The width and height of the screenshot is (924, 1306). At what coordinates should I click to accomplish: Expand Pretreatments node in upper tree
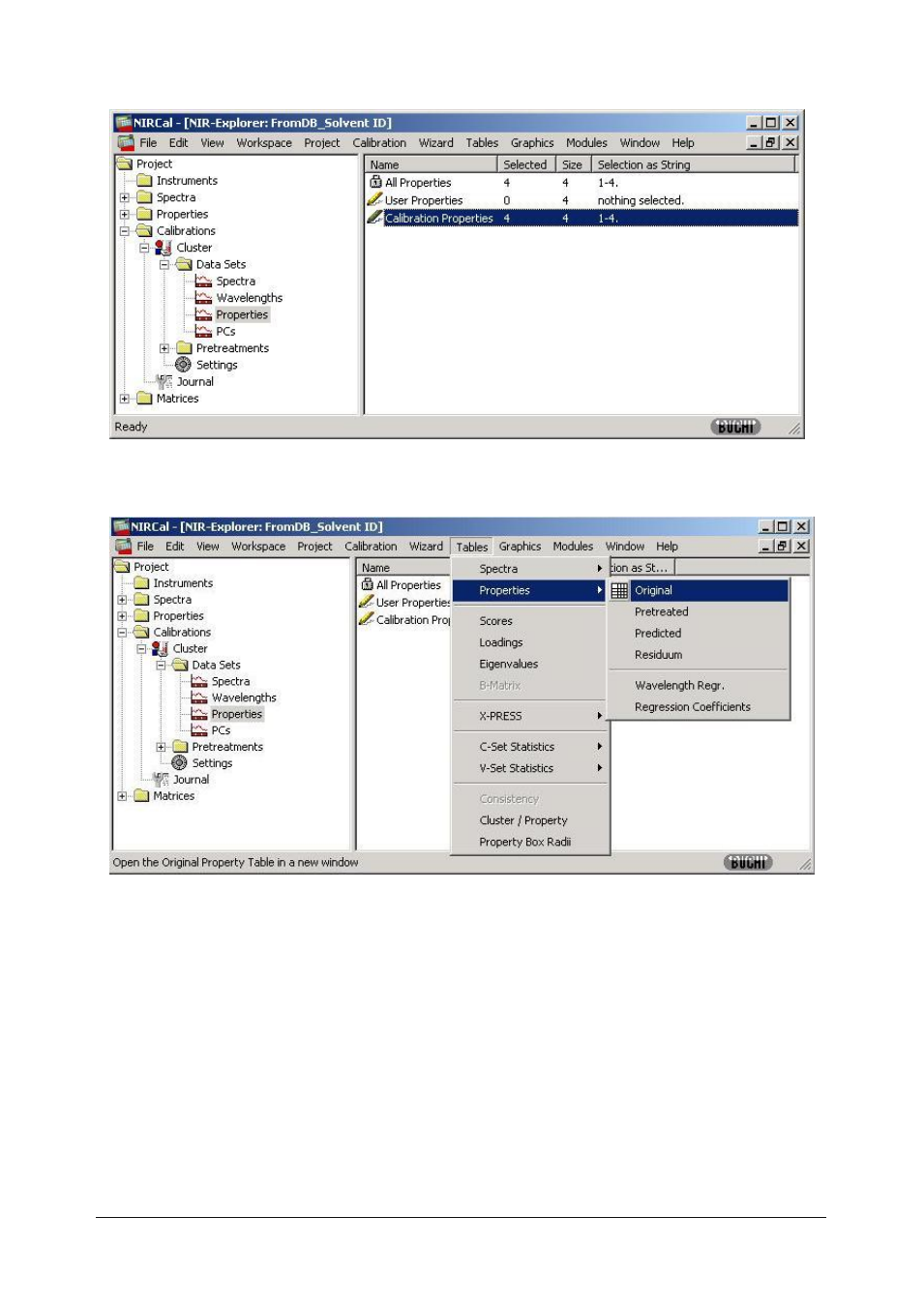(x=164, y=348)
